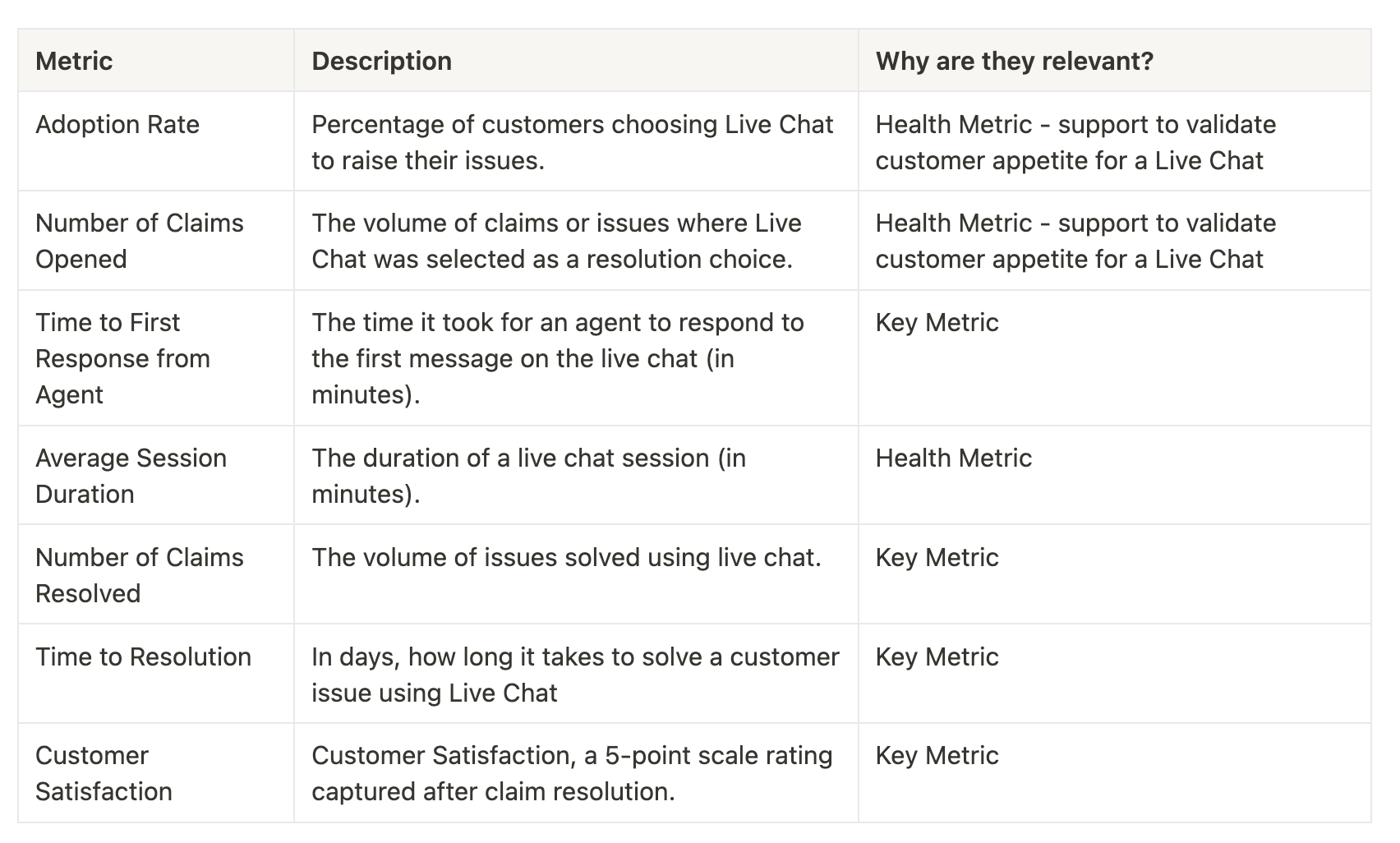Click the Number of Claims Resolved cell
Viewport: 1400px width, 843px height.
[x=156, y=575]
